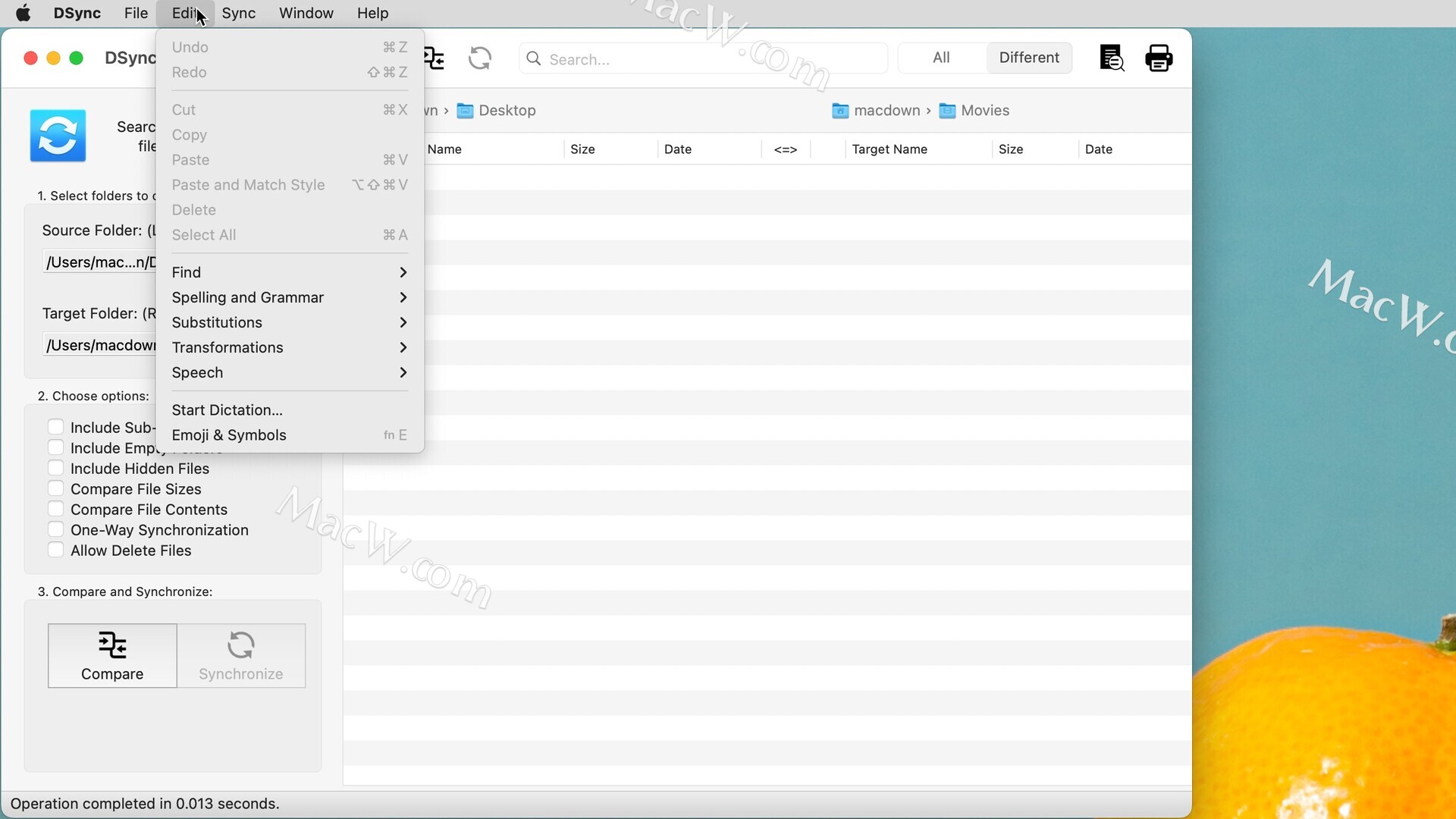Click the Movies folder icon in target path
This screenshot has height=819, width=1456.
point(947,111)
